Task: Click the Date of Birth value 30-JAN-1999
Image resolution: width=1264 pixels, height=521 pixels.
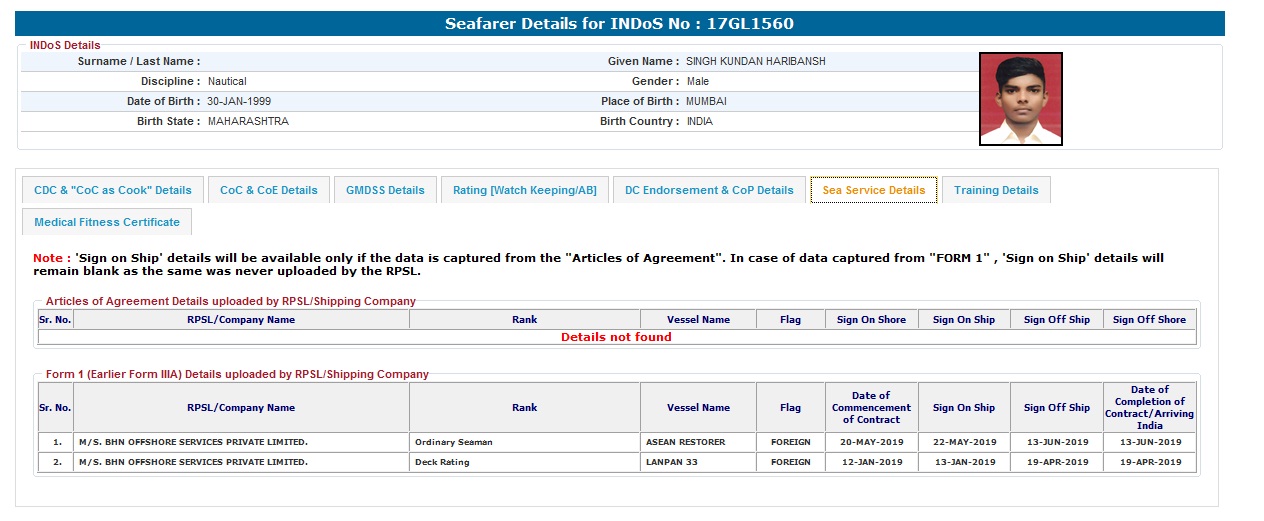Action: (x=239, y=101)
